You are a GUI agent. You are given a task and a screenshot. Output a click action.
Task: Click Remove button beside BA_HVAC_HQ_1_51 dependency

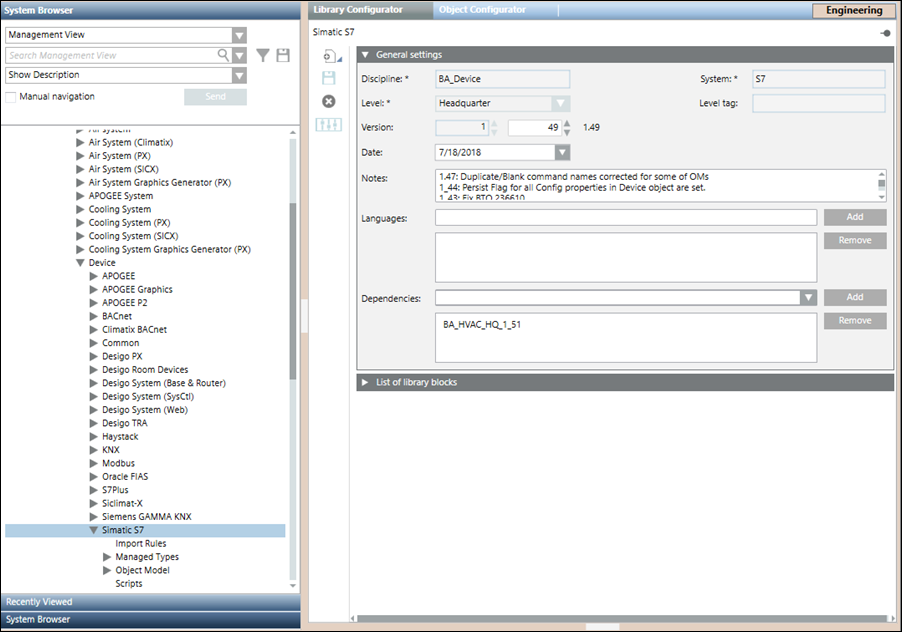[854, 321]
